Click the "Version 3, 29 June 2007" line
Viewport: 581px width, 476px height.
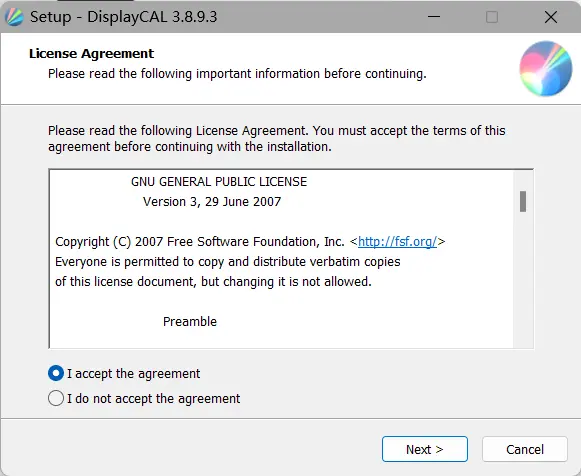(212, 202)
